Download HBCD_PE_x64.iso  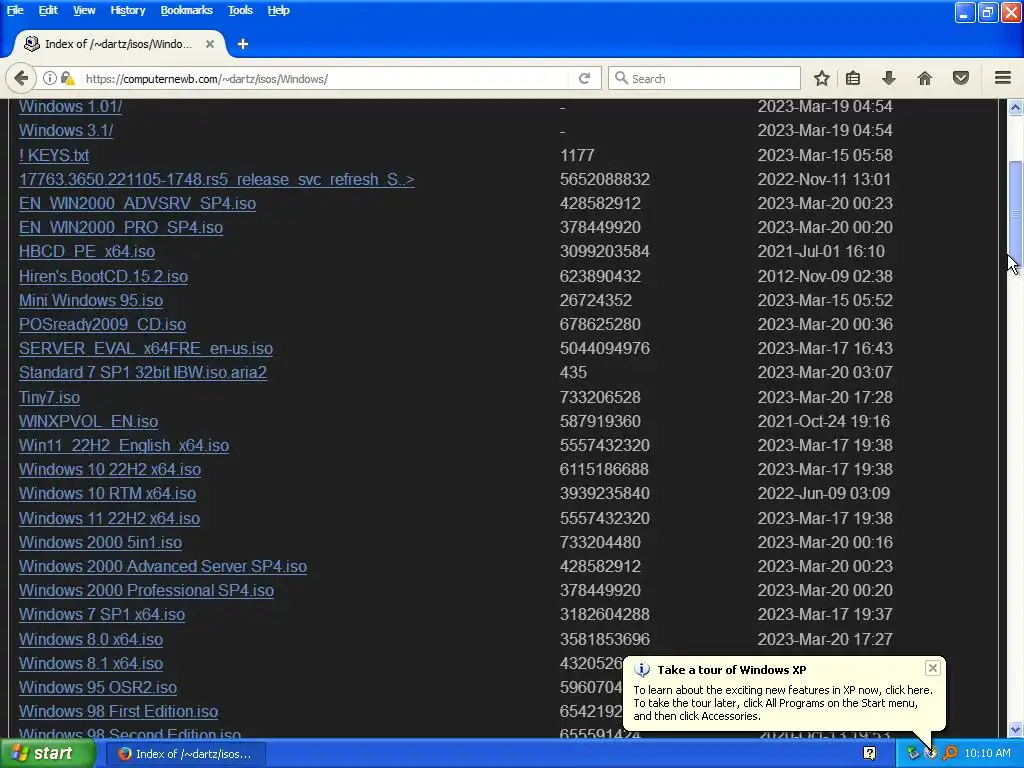[x=87, y=252]
